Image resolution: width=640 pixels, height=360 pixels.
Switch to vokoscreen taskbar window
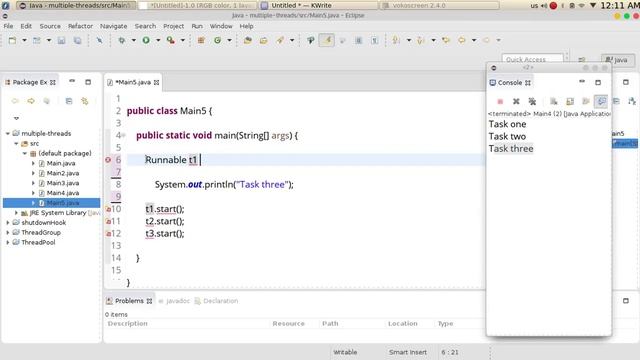click(439, 5)
